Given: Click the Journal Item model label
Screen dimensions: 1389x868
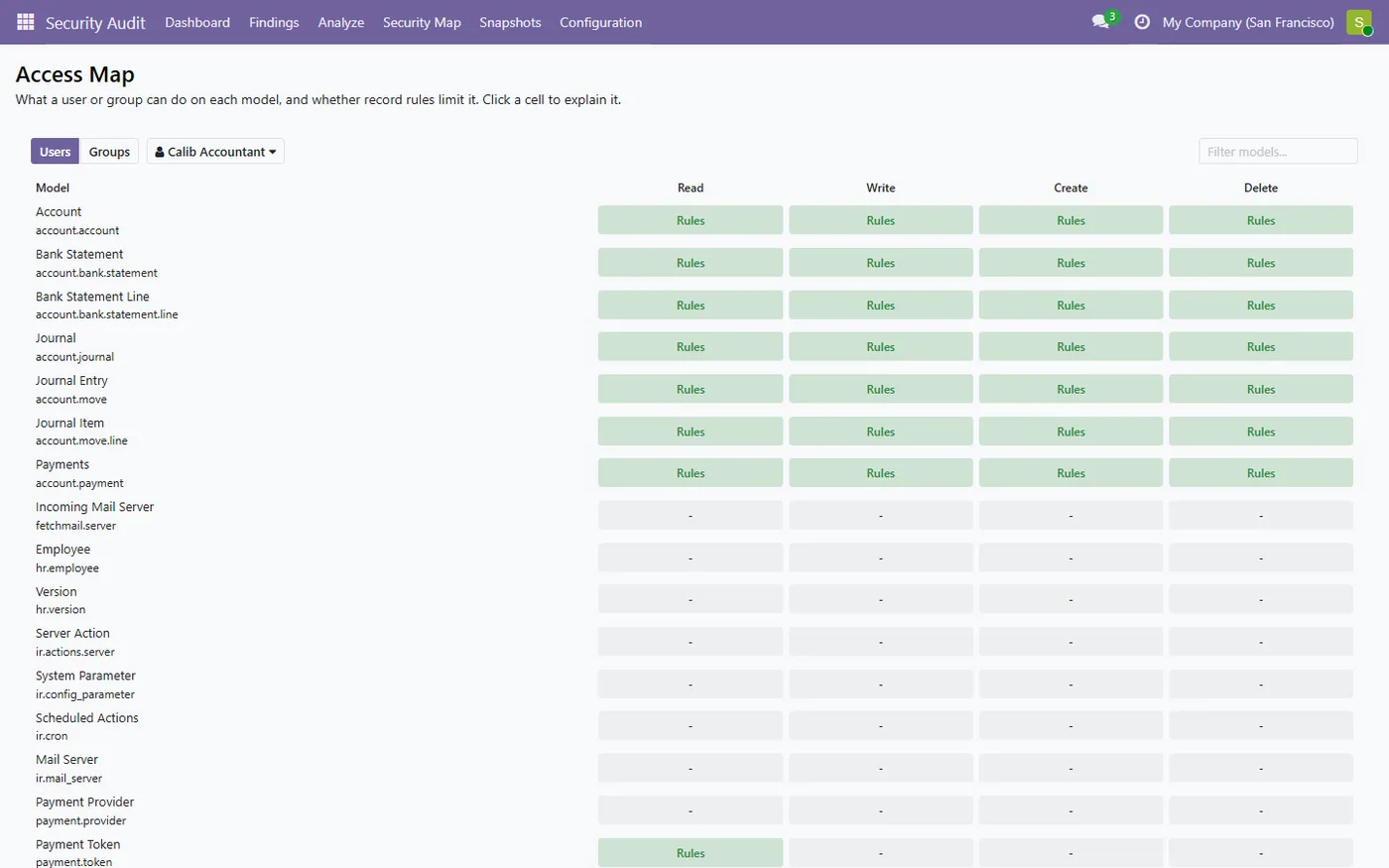Looking at the screenshot, I should click(x=69, y=423).
